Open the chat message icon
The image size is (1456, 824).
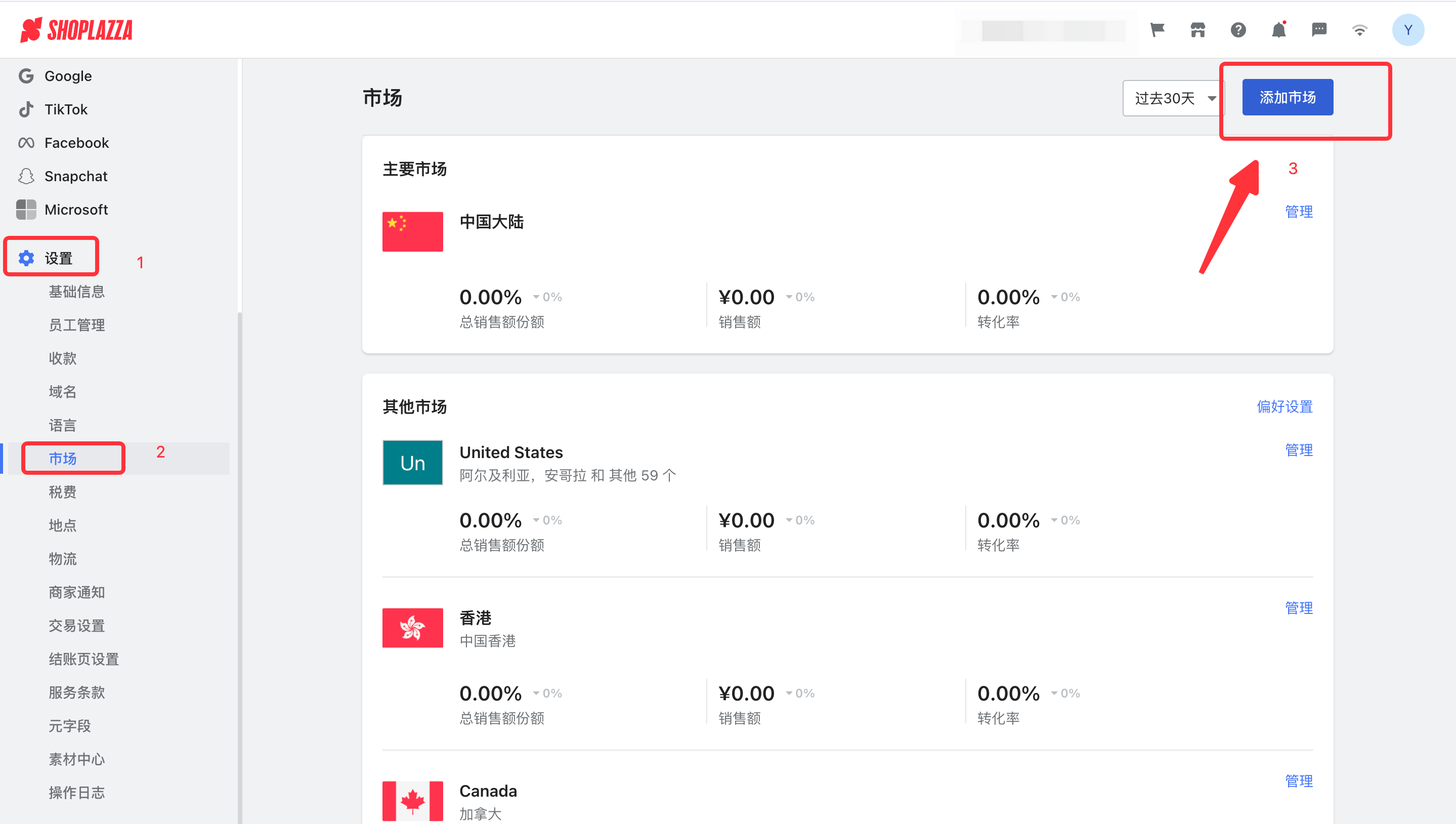point(1318,29)
